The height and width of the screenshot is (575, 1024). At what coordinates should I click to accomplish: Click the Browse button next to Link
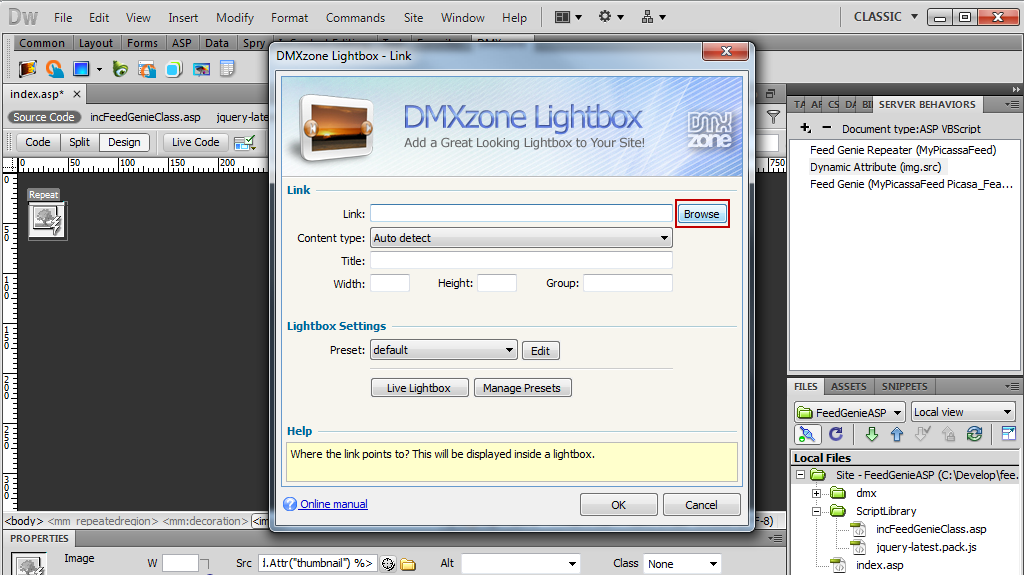701,214
